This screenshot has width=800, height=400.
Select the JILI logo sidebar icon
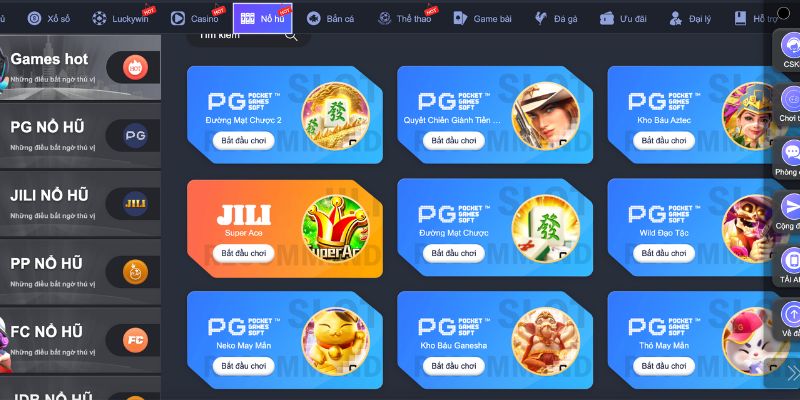coord(135,204)
